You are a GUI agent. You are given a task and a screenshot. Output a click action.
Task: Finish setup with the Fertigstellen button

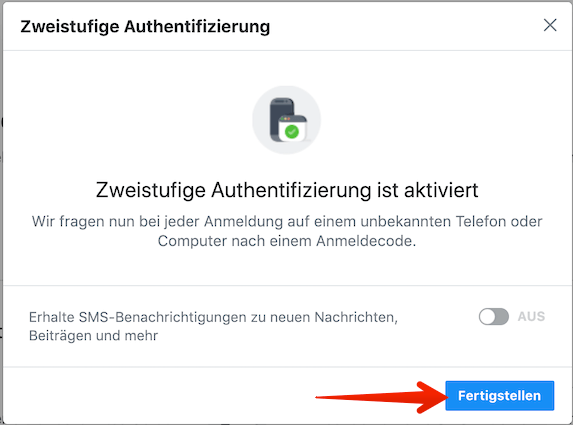(x=500, y=396)
